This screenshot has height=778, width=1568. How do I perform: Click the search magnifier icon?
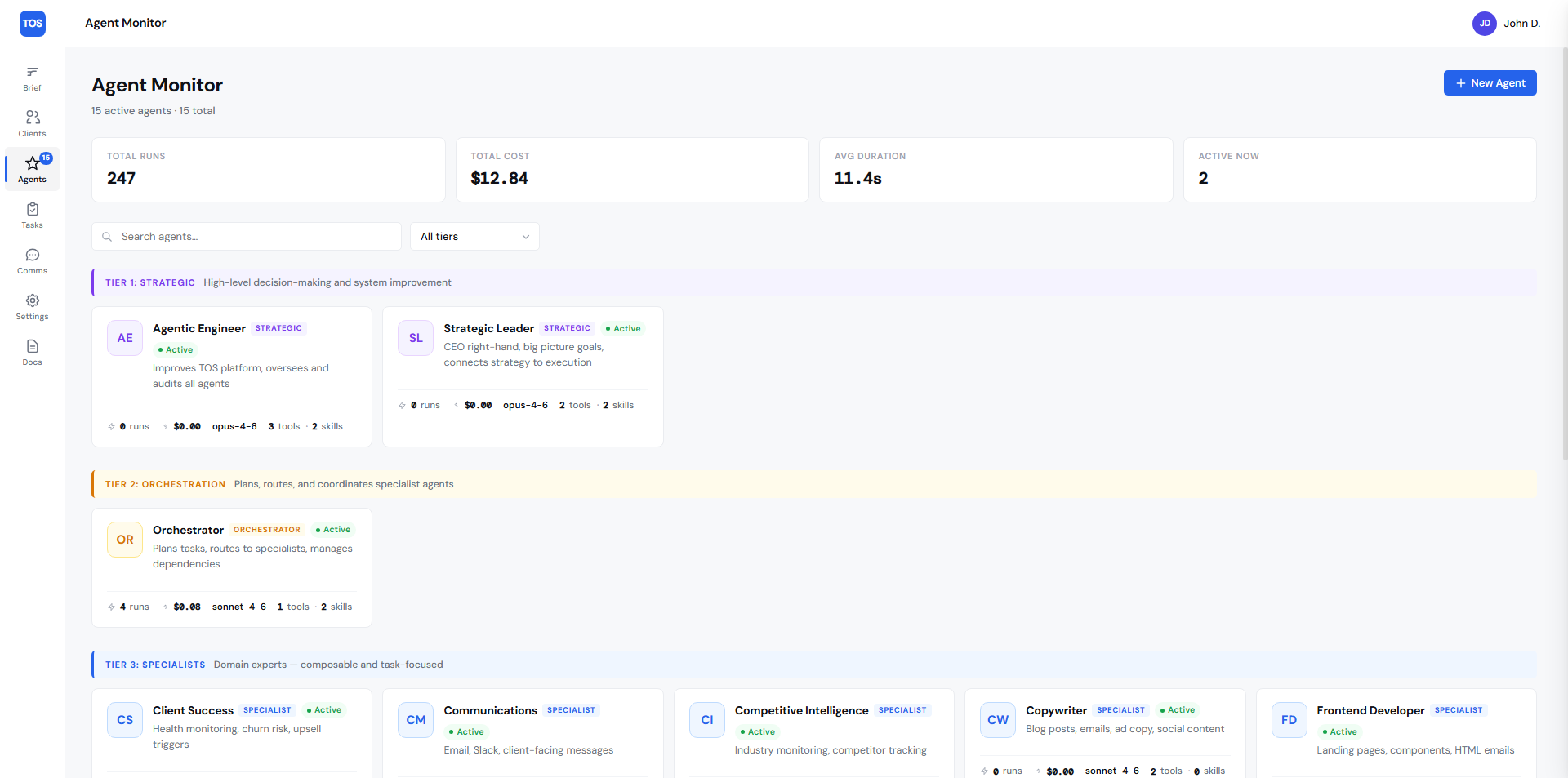click(x=107, y=237)
